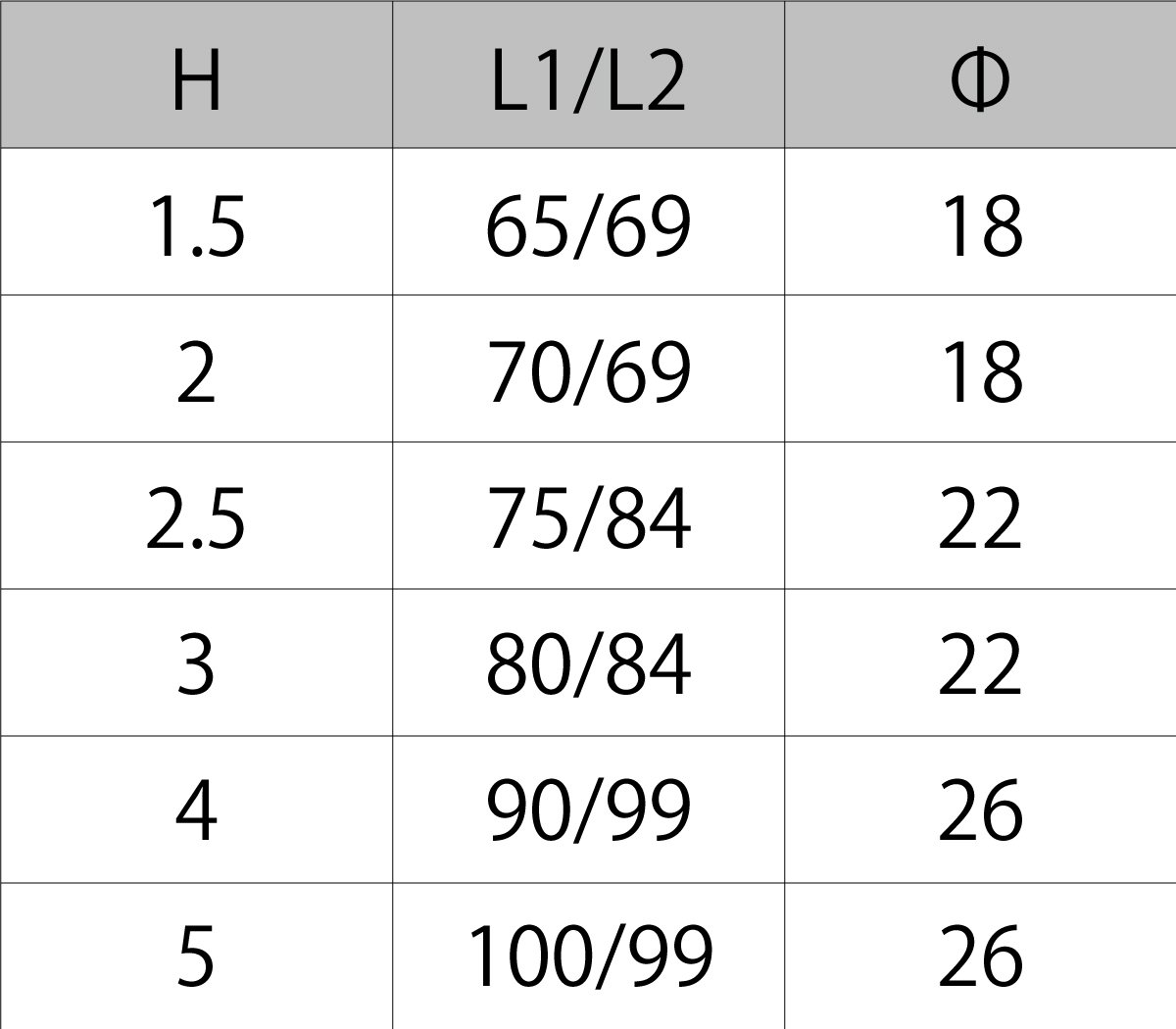The width and height of the screenshot is (1176, 1029).
Task: Click Φ value 18 in the 70/69 row
Action: coord(980,372)
